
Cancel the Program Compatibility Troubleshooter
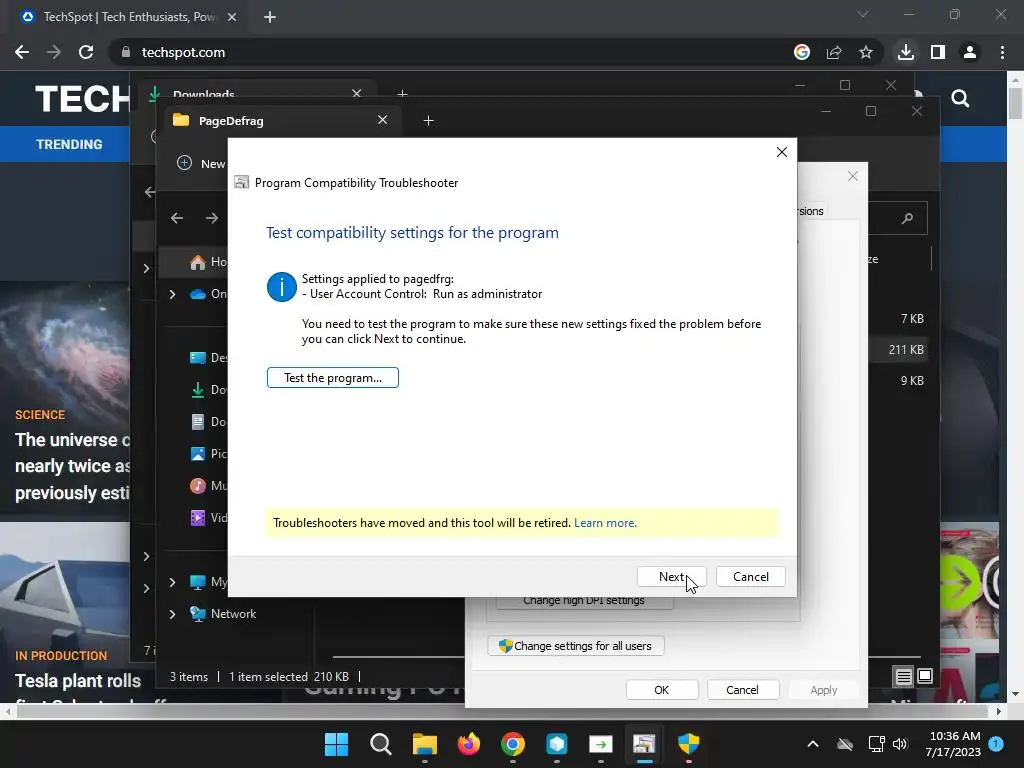750,577
